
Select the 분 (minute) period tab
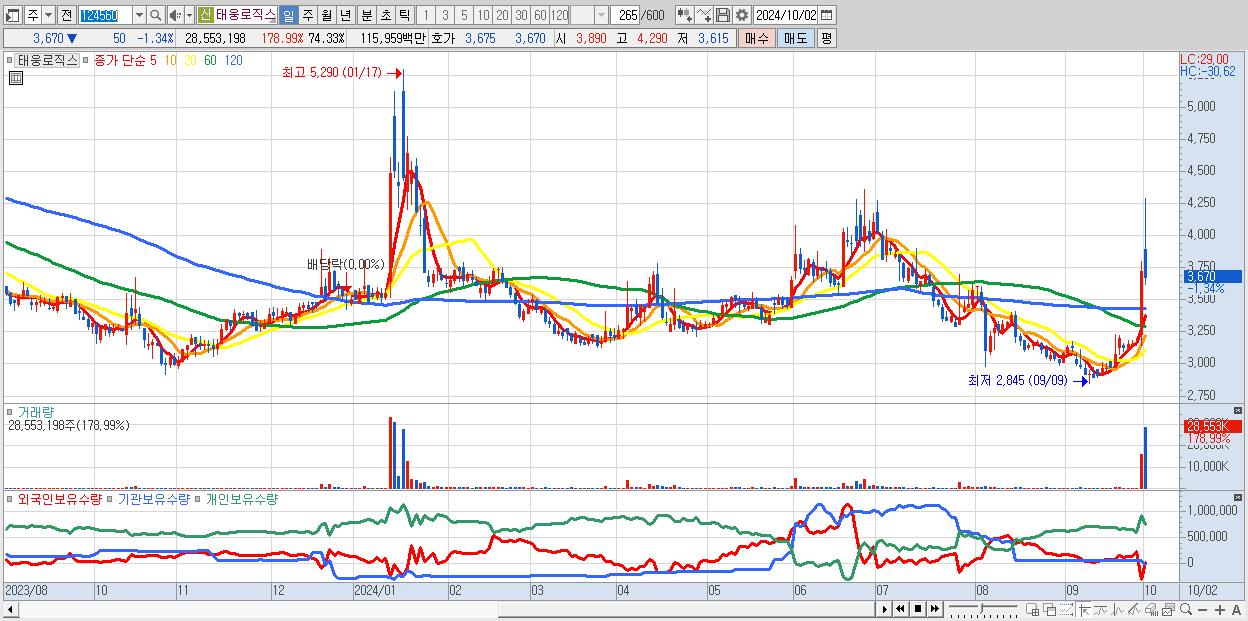coord(366,15)
